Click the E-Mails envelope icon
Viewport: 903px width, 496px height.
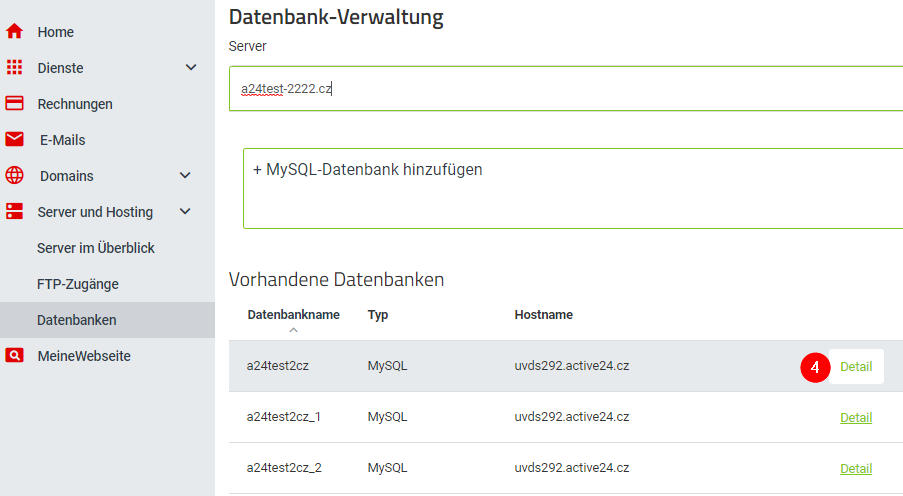(14, 139)
